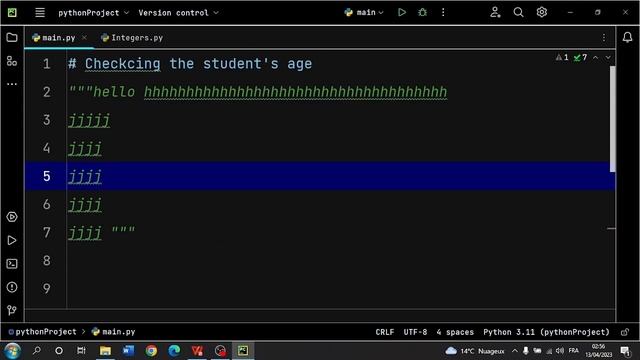Viewport: 640px width, 360px height.
Task: Change indent setting 4 spaces
Action: (455, 332)
